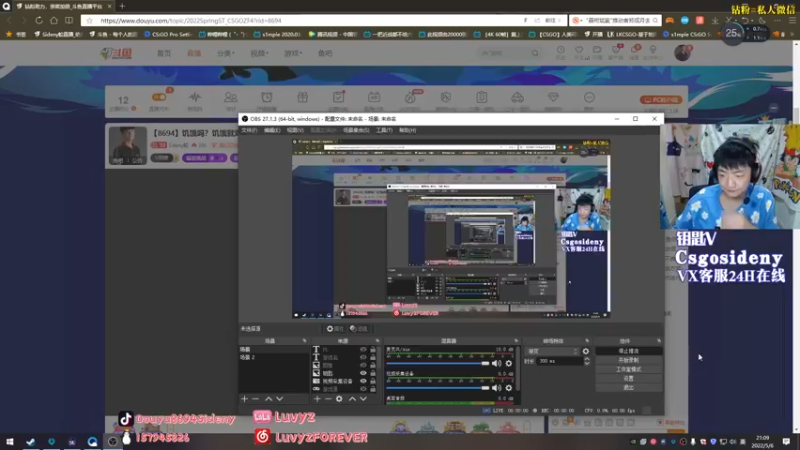Image resolution: width=800 pixels, height=450 pixels.
Task: Open video capture device channel gear
Action: tap(509, 388)
